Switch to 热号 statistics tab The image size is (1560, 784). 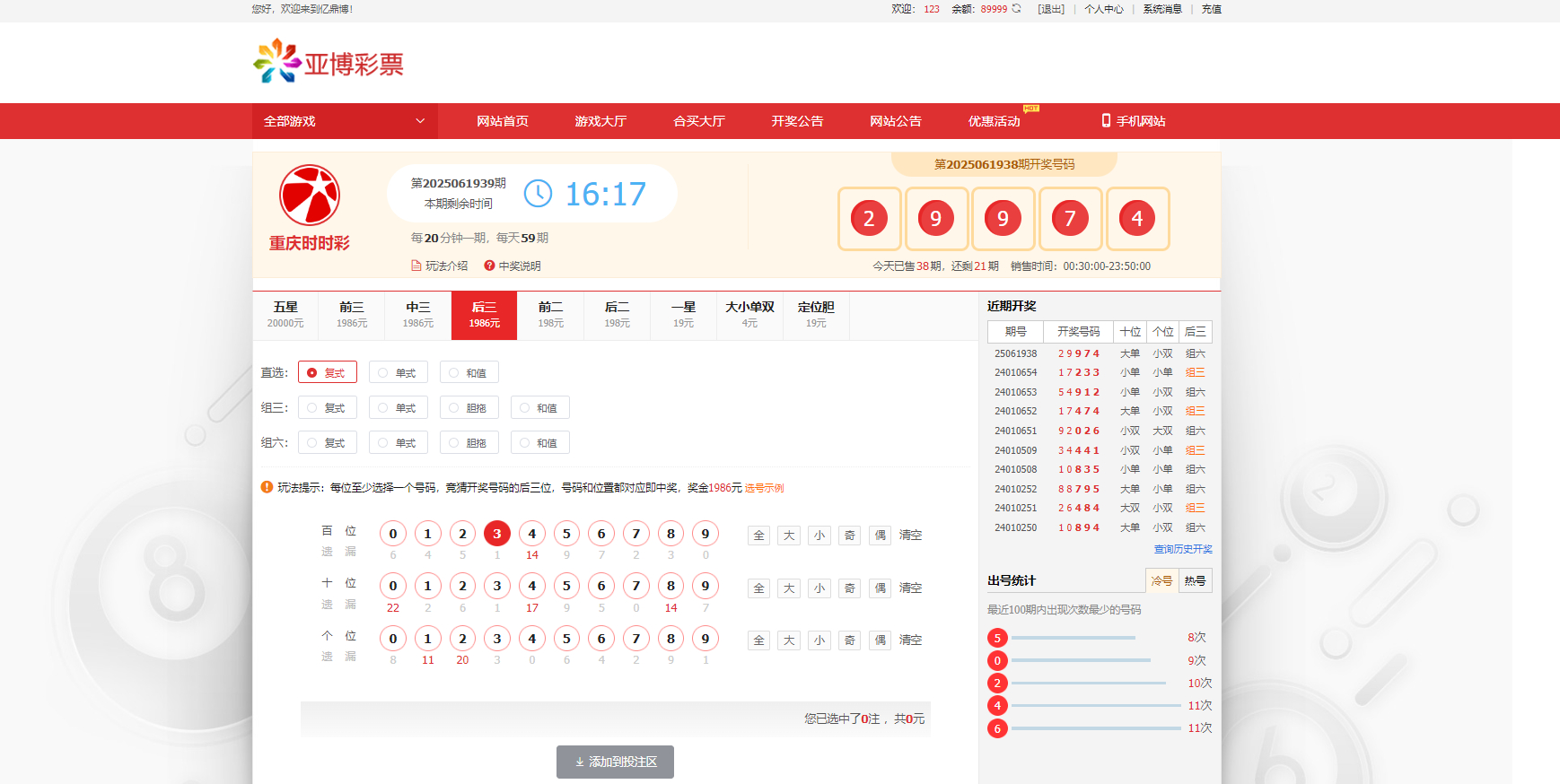click(1195, 581)
